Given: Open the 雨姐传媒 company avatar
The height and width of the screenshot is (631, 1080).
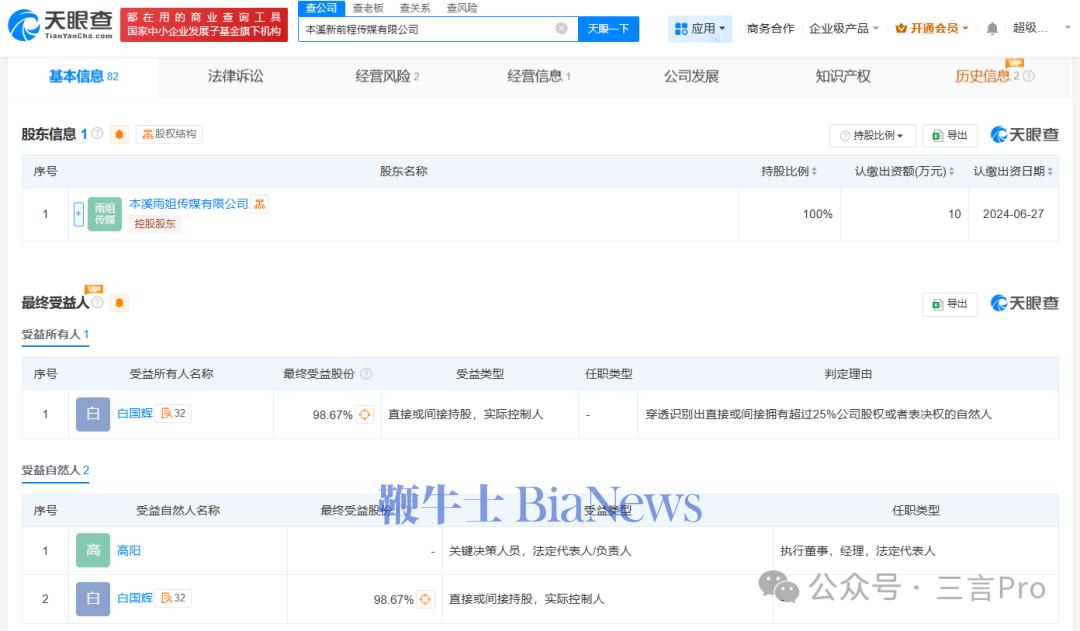Looking at the screenshot, I should pos(105,214).
